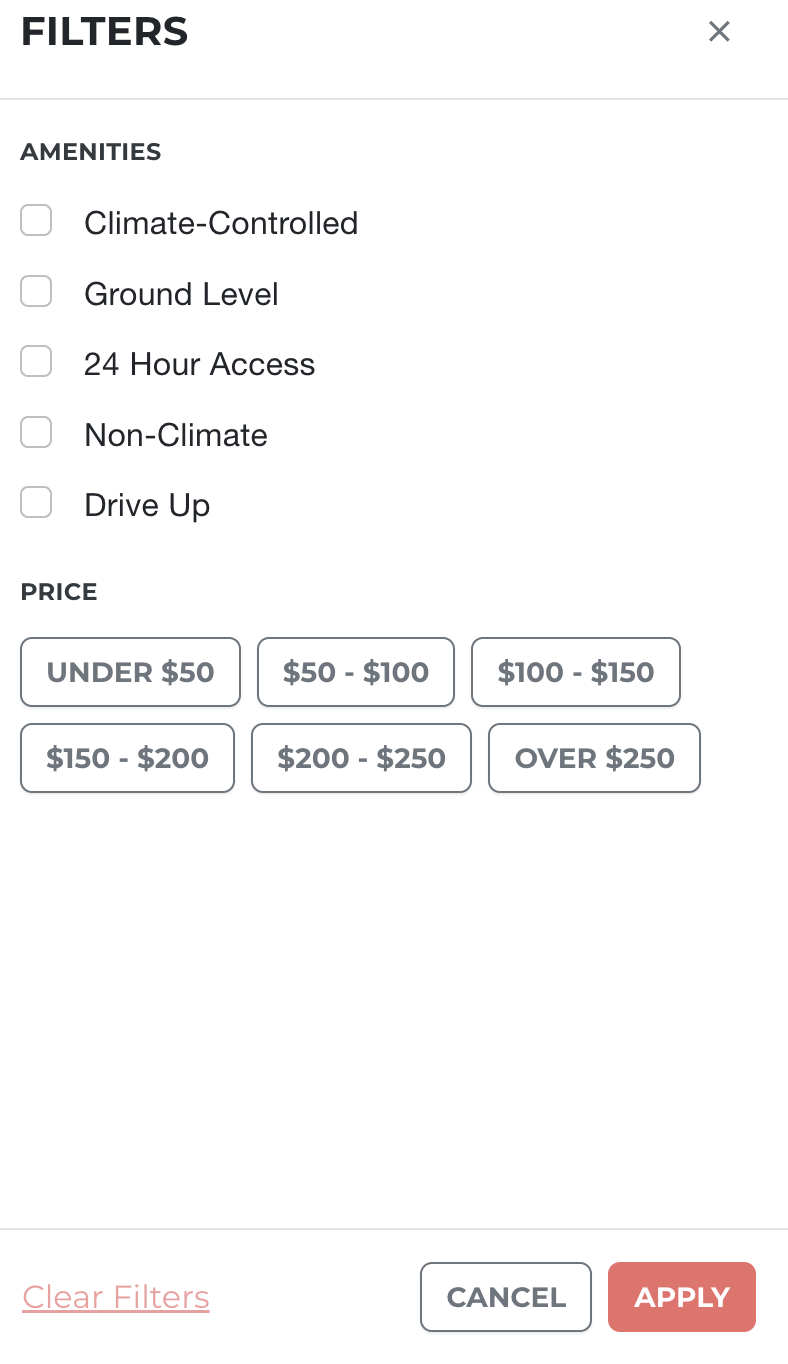The width and height of the screenshot is (788, 1364).
Task: Click the Ground Level label text
Action: [x=181, y=294]
